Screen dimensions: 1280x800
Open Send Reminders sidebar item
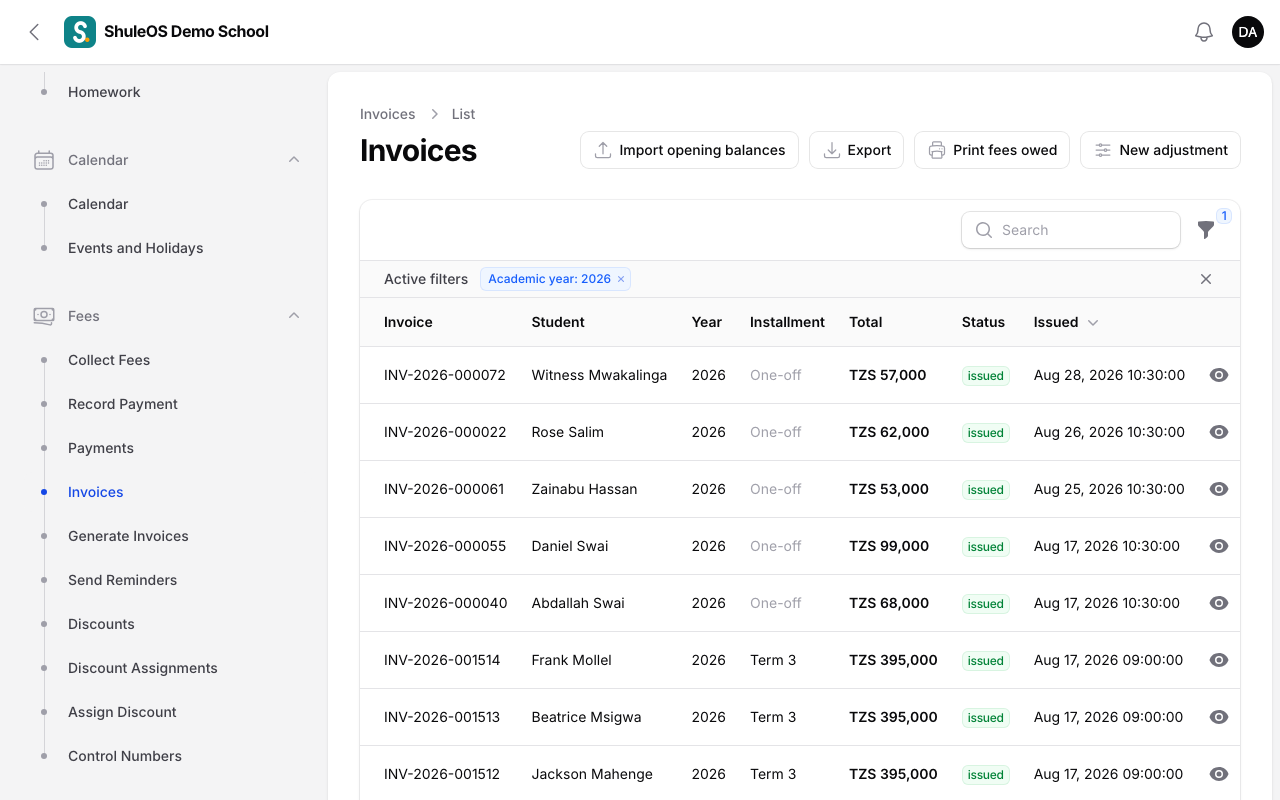pos(122,580)
